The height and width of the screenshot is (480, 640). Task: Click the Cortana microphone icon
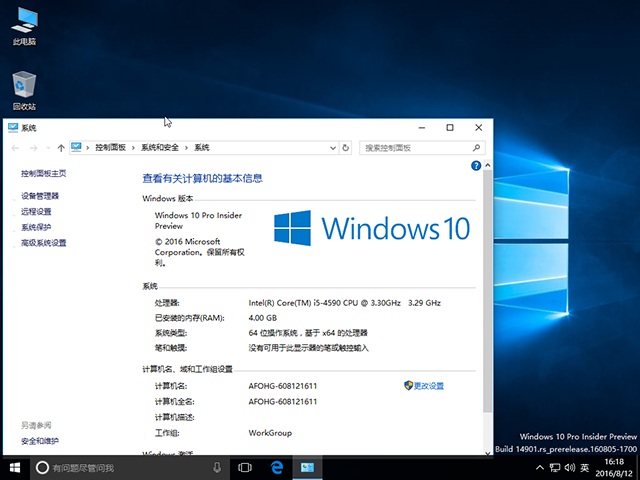217,467
